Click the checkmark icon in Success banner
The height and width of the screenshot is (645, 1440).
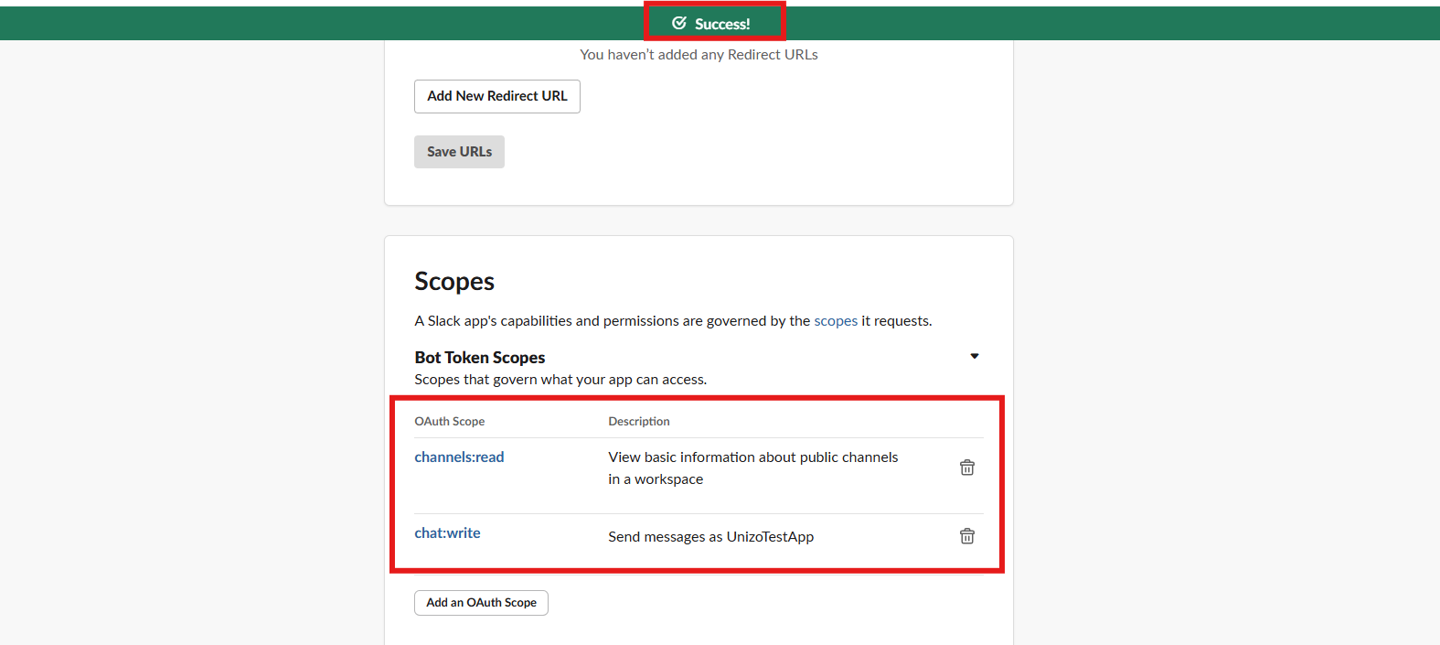coord(679,23)
